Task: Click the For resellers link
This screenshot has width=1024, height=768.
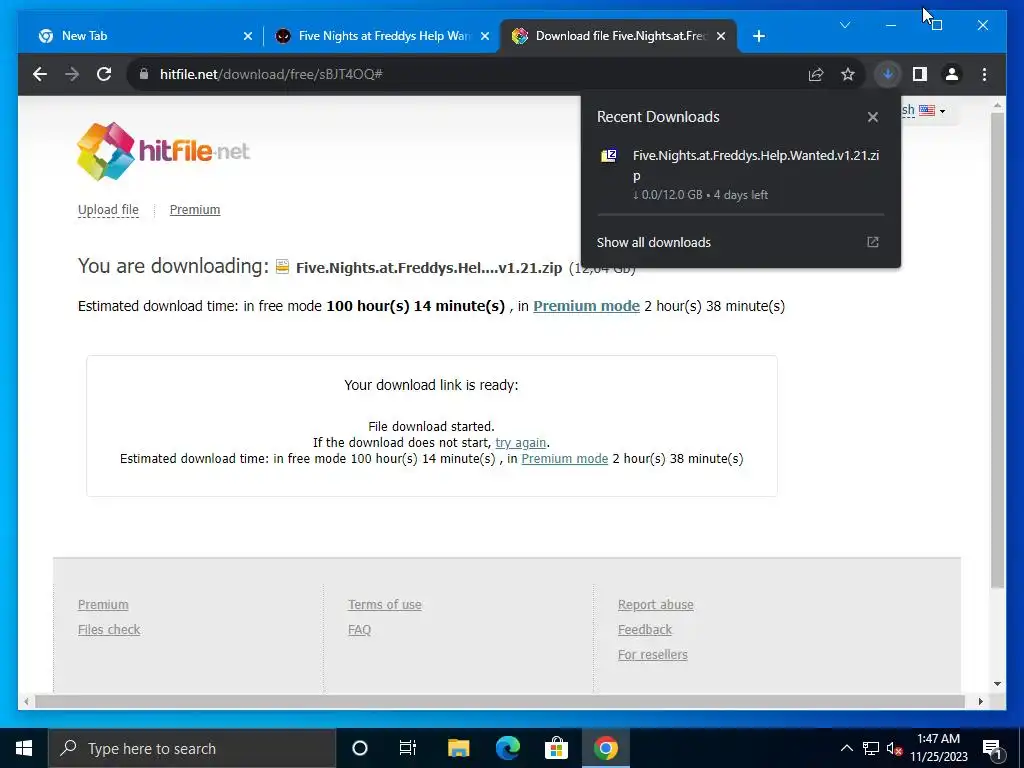Action: (652, 654)
